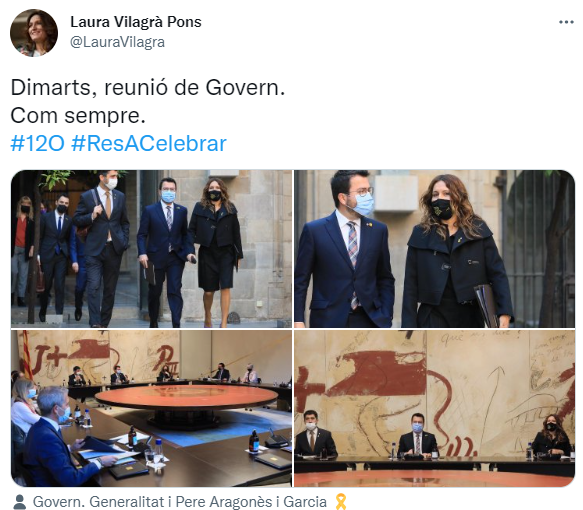Open the #12O hashtag
Viewport: 583px width, 510px height.
(x=38, y=143)
